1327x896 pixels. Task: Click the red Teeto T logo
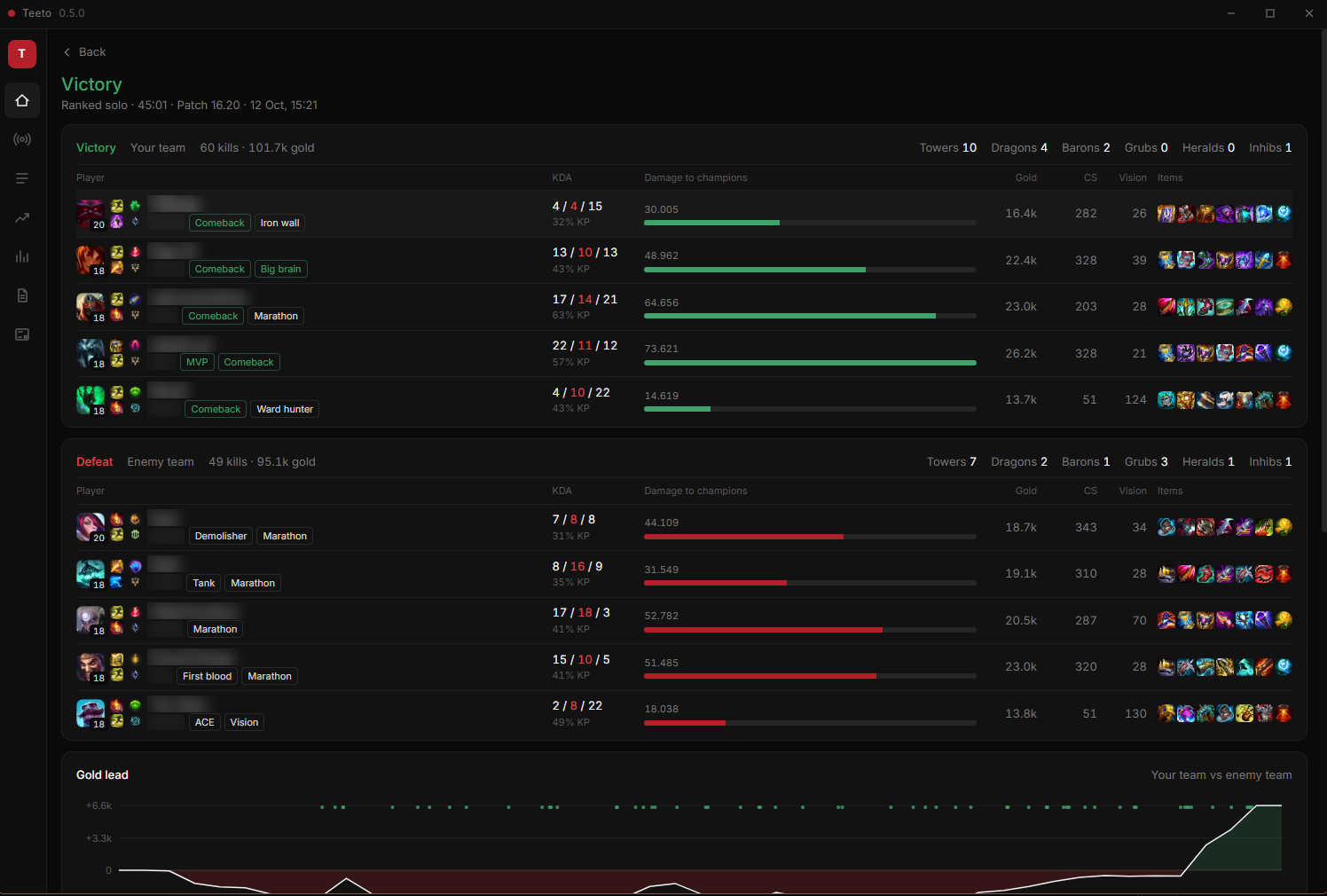(x=22, y=54)
